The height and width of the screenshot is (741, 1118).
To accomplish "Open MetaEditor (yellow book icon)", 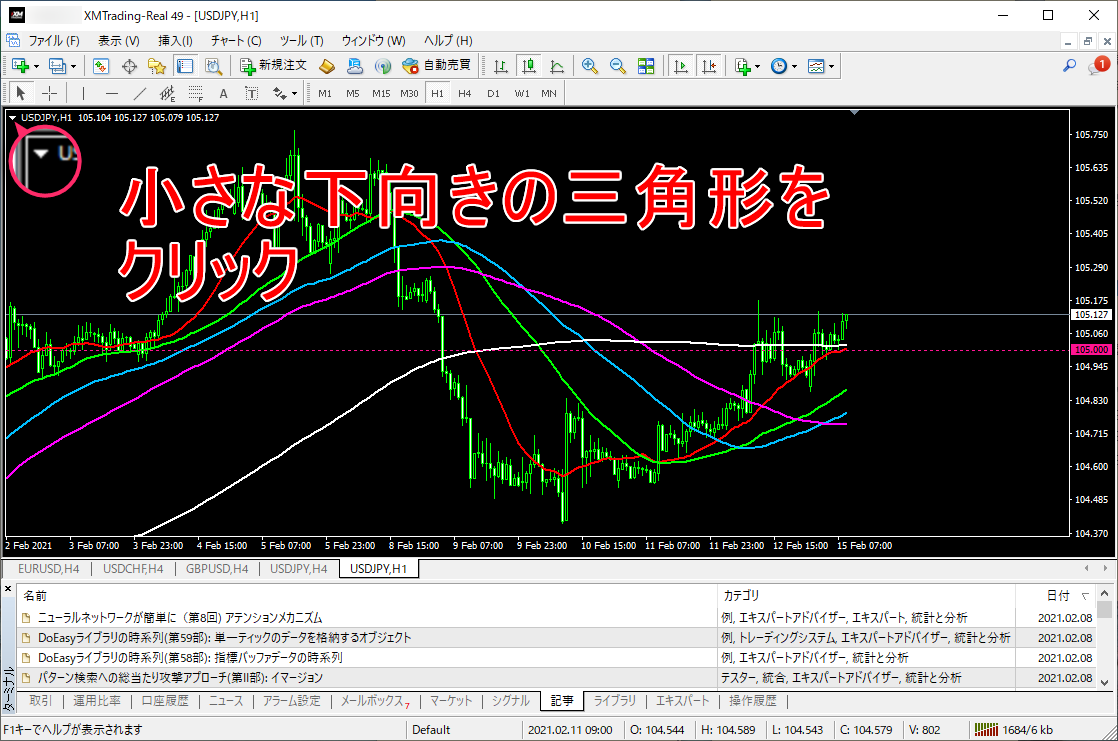I will [327, 66].
